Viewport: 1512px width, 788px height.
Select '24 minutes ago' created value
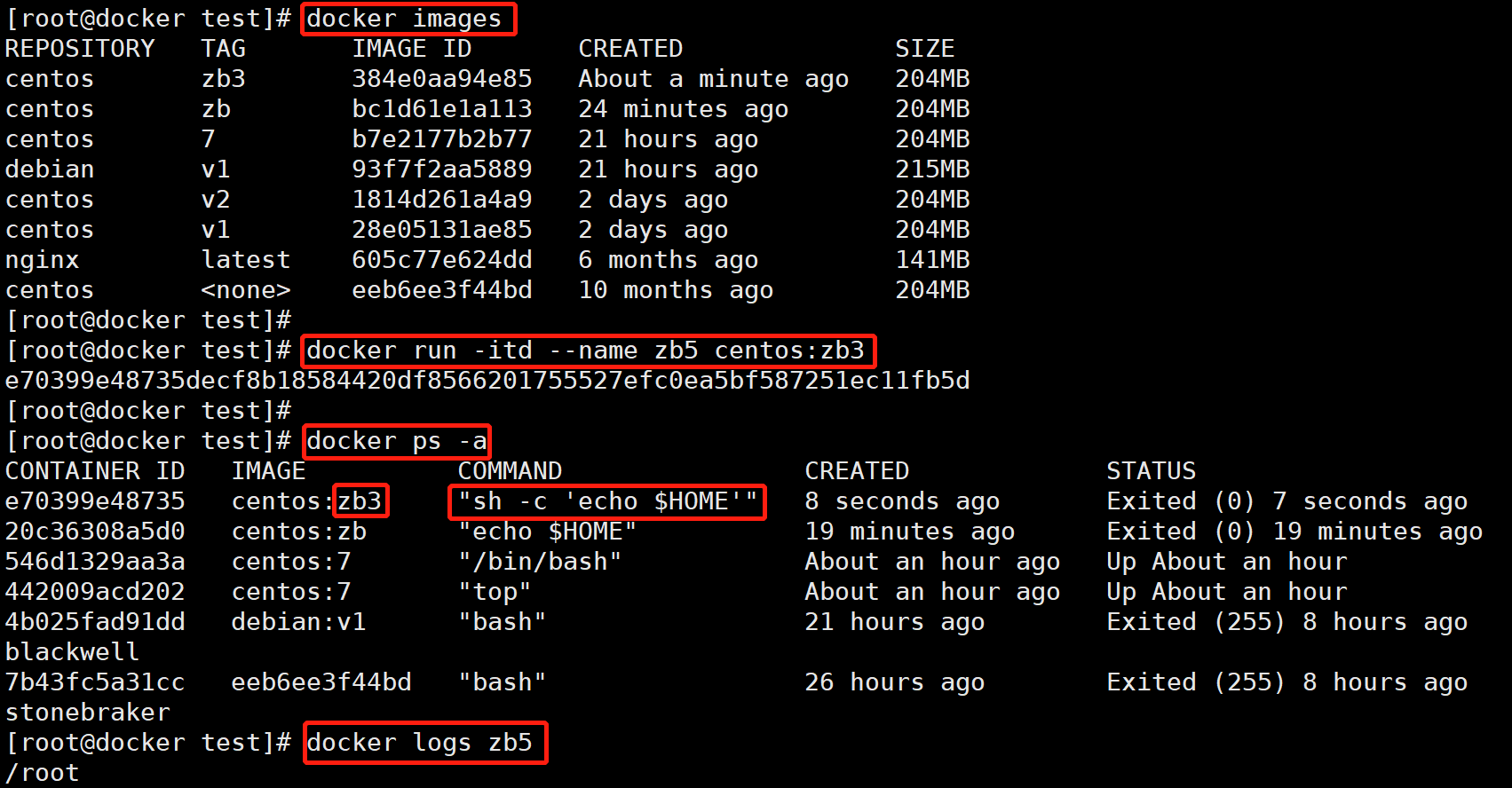click(684, 110)
